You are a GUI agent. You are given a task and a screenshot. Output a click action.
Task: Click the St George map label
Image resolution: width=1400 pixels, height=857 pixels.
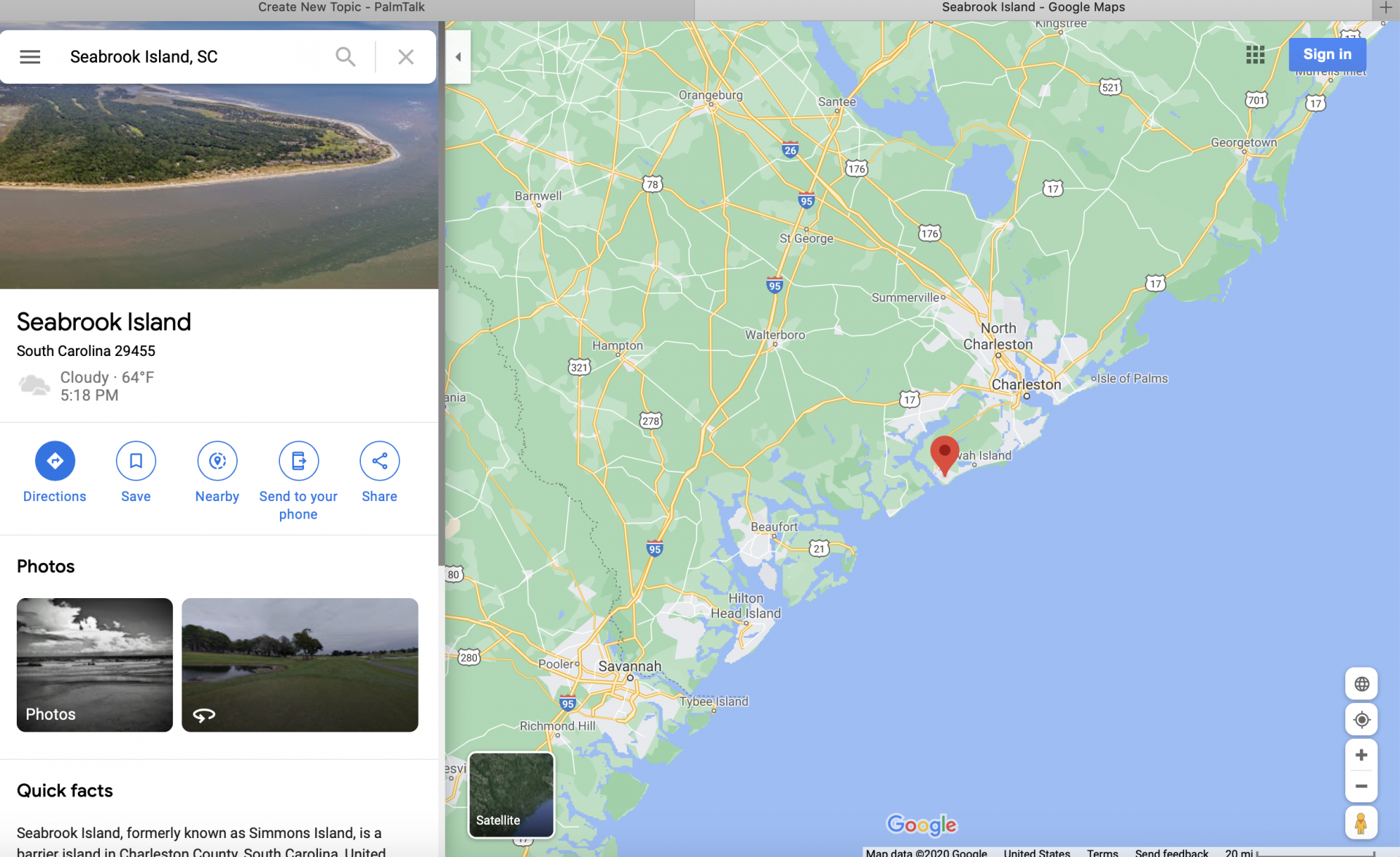[x=806, y=239]
